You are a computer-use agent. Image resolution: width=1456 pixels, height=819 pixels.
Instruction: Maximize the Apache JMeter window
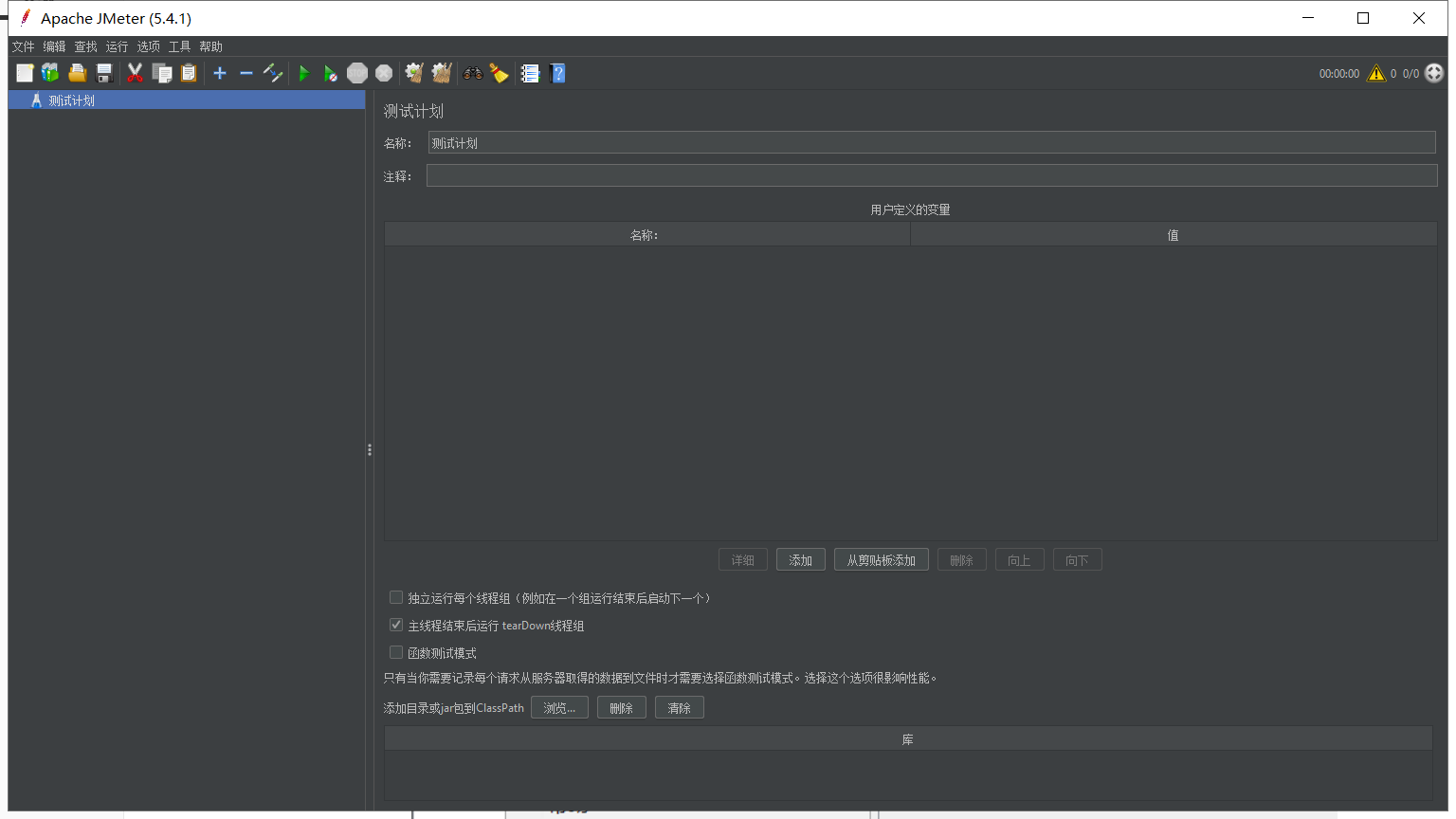coord(1363,18)
